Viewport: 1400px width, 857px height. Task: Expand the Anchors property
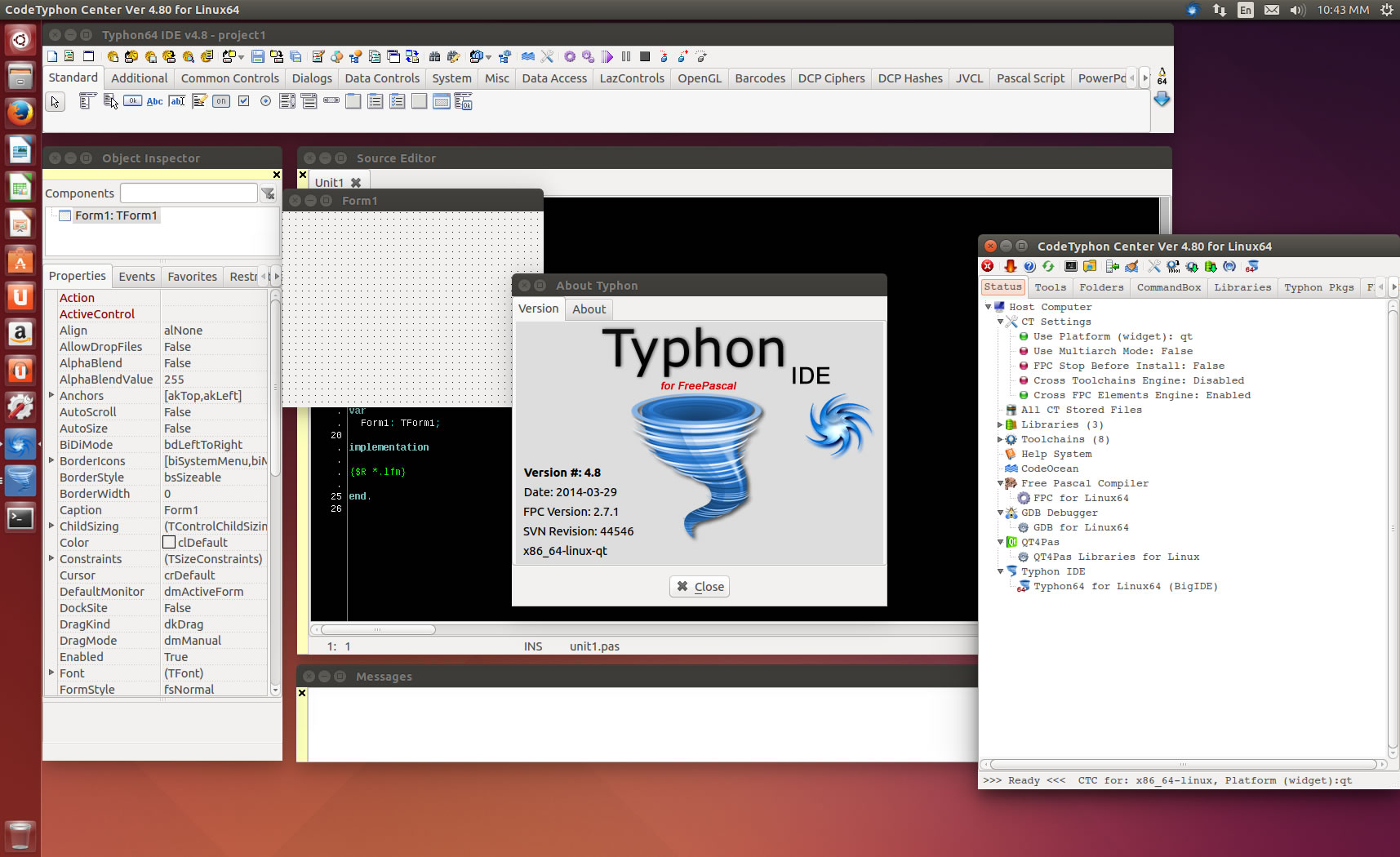[51, 395]
